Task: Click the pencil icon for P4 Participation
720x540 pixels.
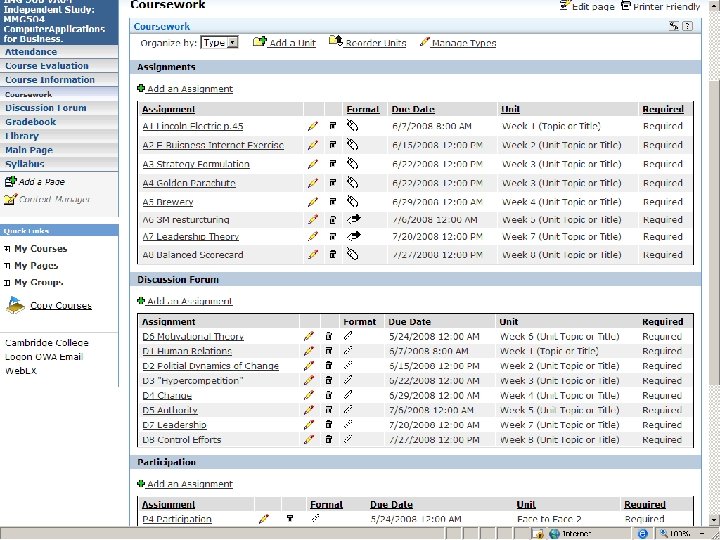Action: pos(264,519)
